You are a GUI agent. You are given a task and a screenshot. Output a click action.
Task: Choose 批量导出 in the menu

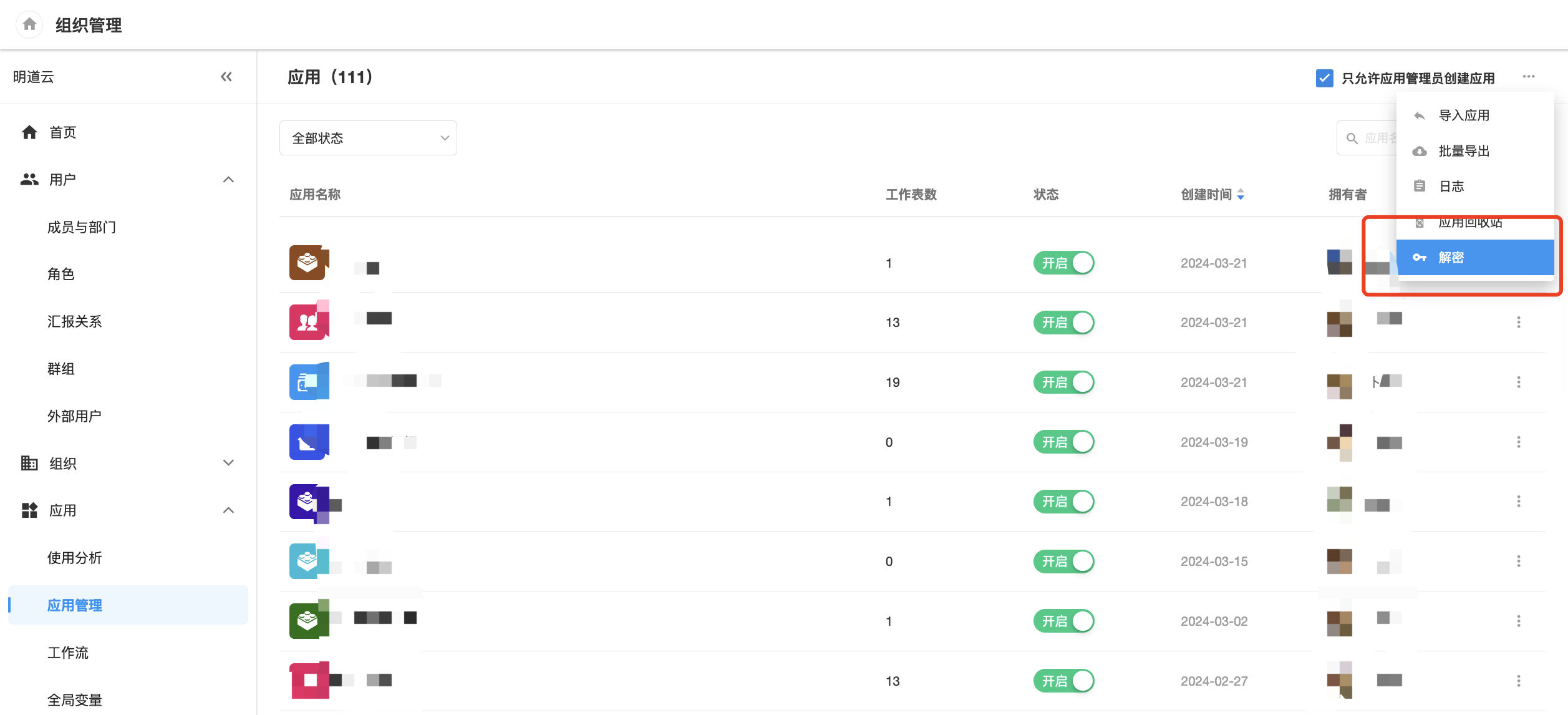[1463, 151]
